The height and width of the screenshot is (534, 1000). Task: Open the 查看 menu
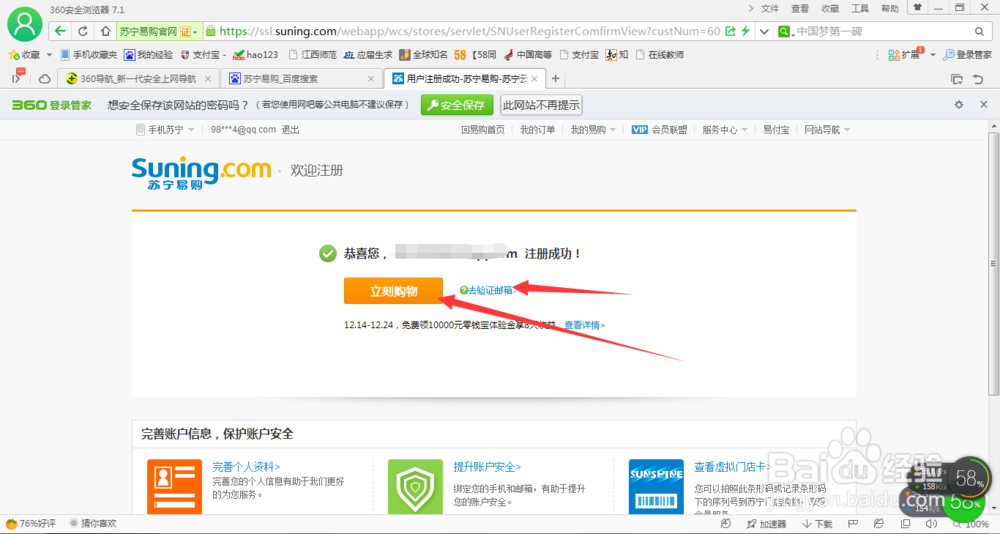(800, 8)
